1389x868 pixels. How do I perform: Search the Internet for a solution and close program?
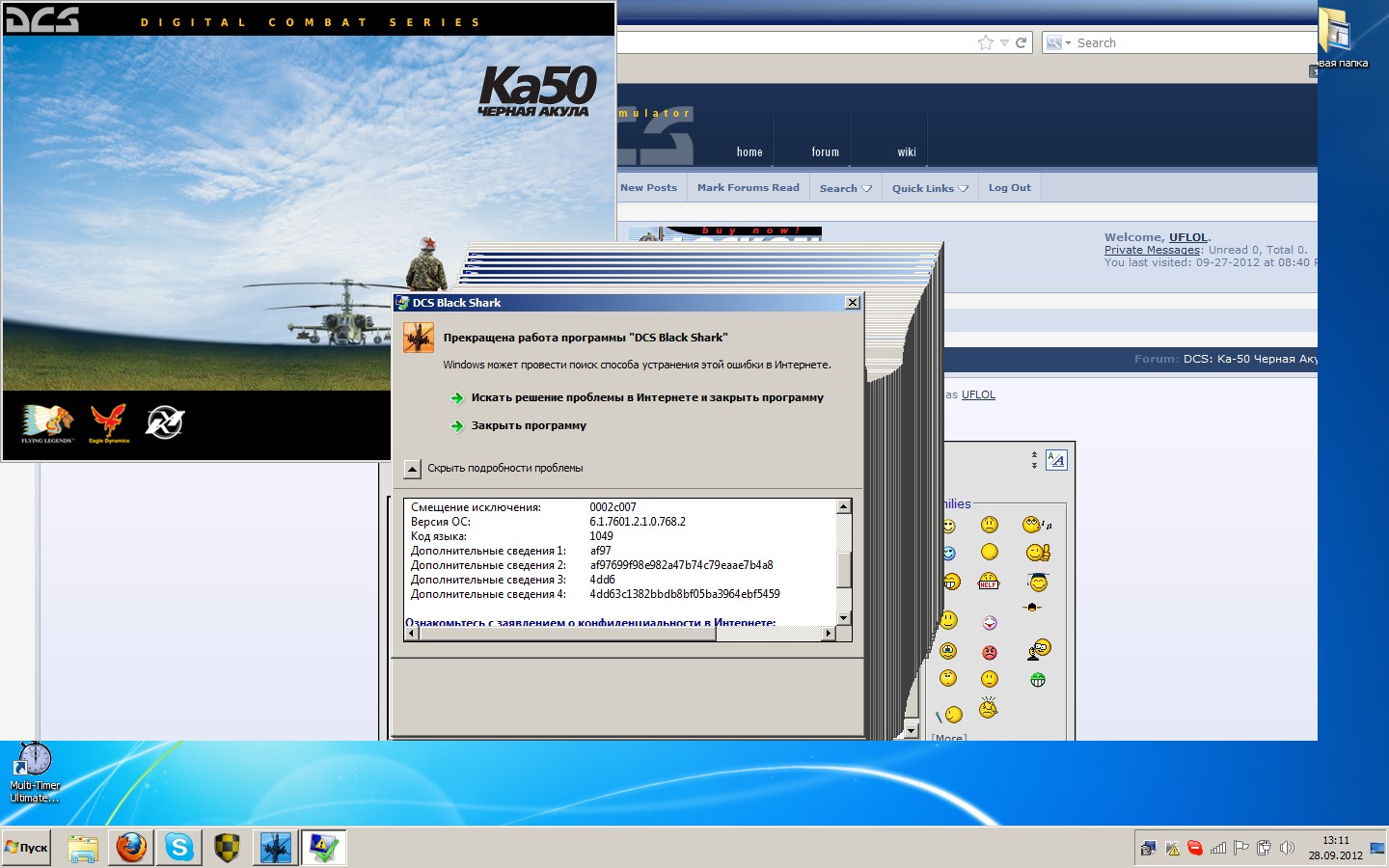pos(638,397)
